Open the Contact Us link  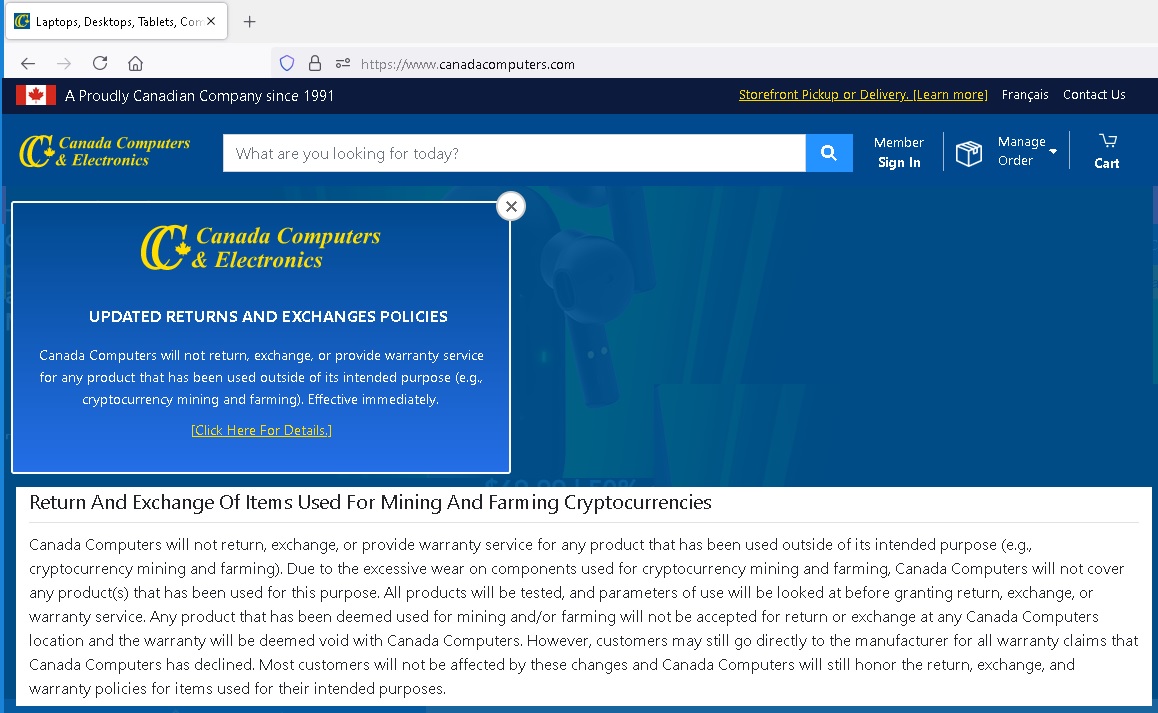1094,95
